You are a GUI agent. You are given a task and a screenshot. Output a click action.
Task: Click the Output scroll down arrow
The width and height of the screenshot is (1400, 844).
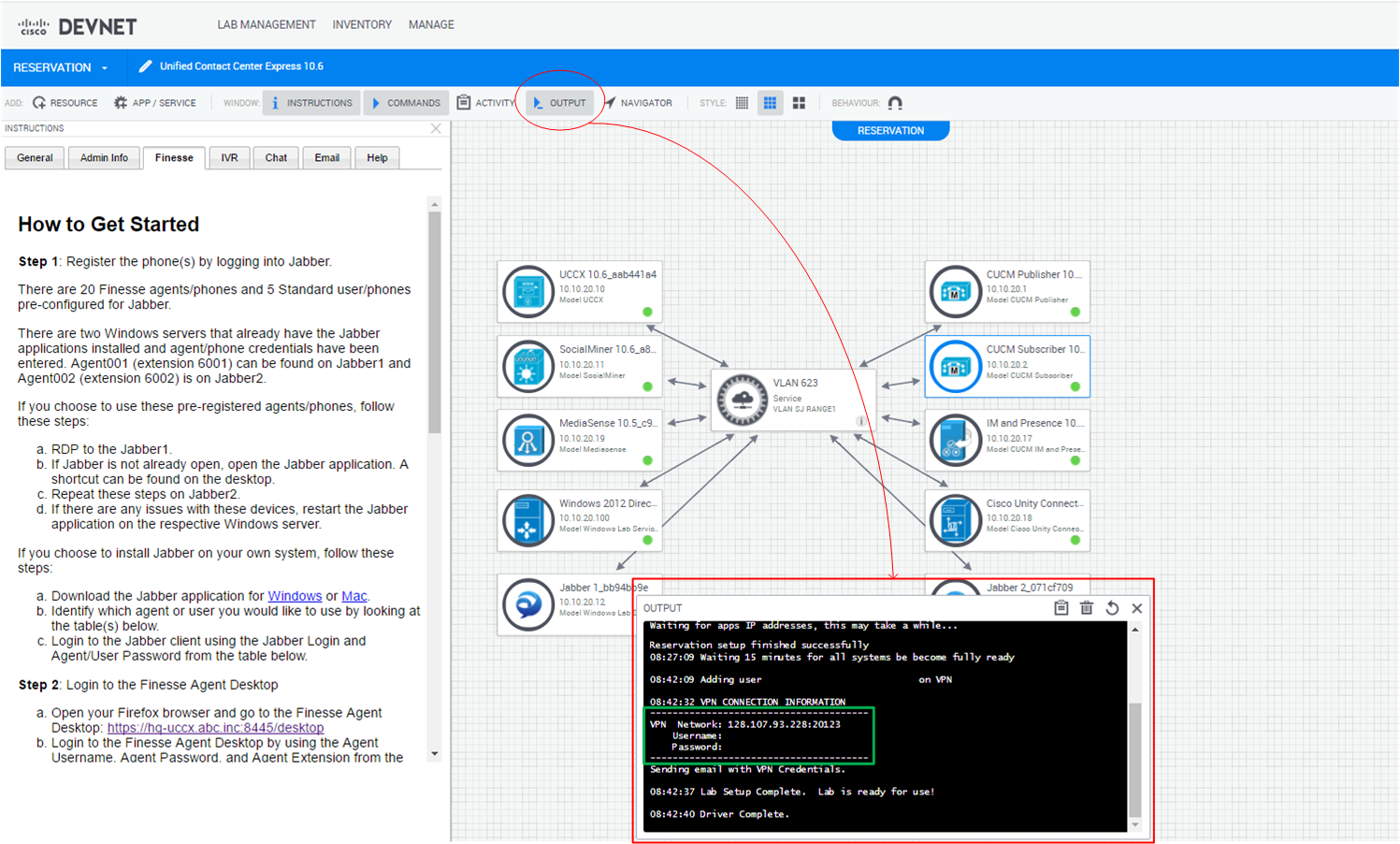click(x=1135, y=825)
